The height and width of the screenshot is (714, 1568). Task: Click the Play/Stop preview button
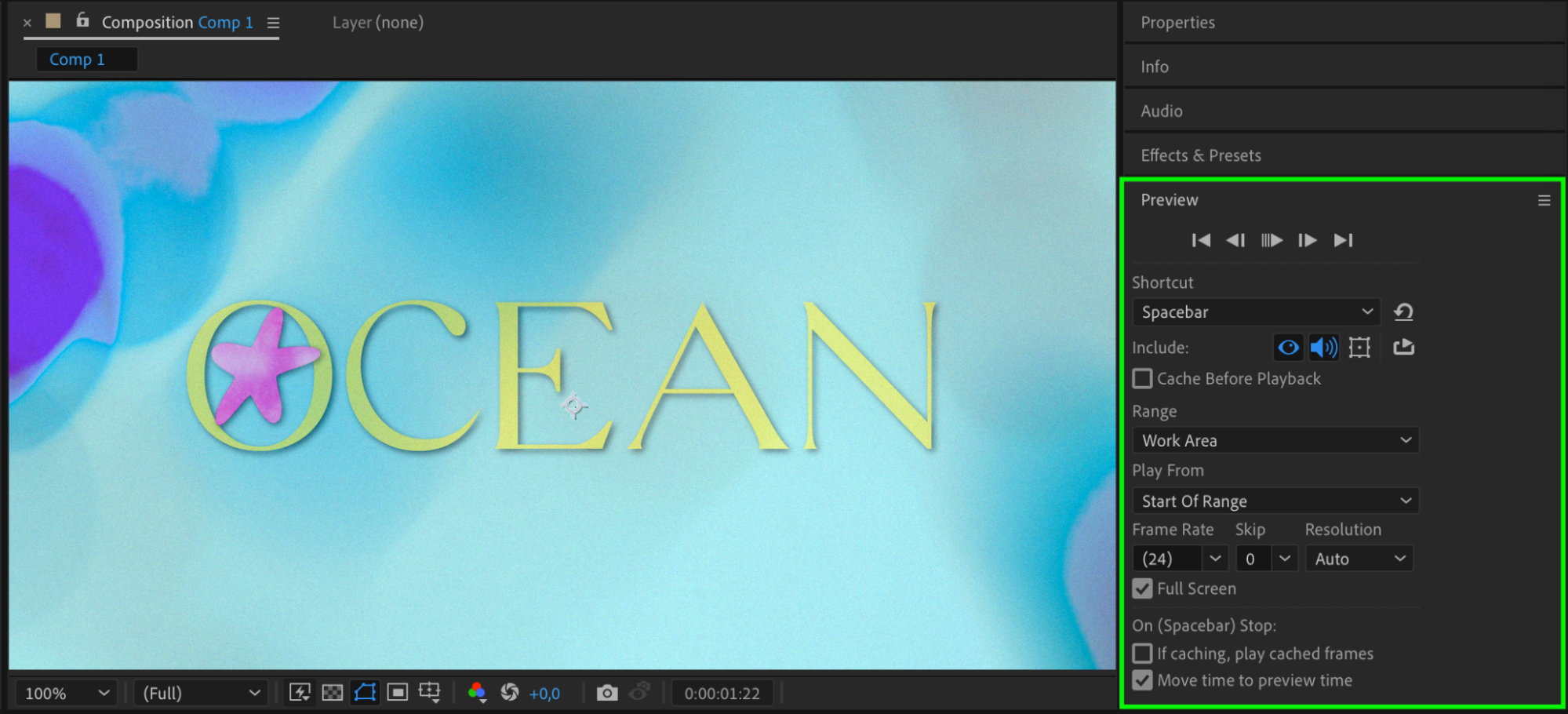pos(1271,240)
